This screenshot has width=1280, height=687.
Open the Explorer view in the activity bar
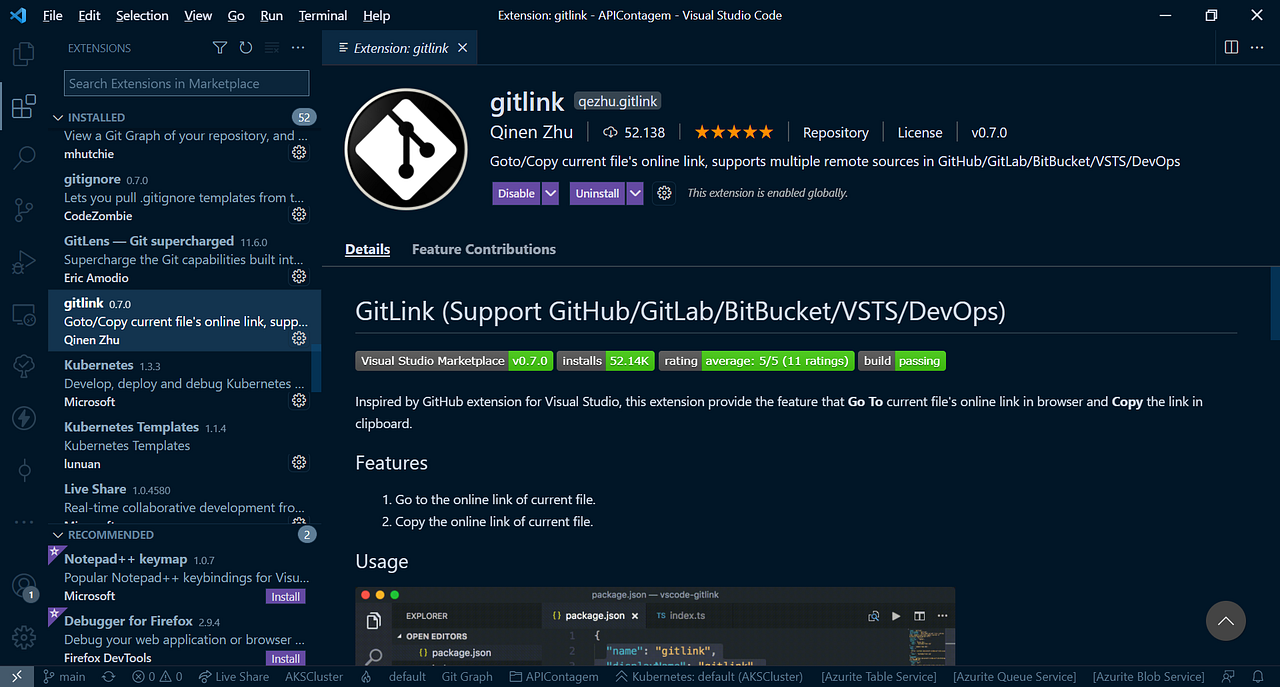click(24, 53)
